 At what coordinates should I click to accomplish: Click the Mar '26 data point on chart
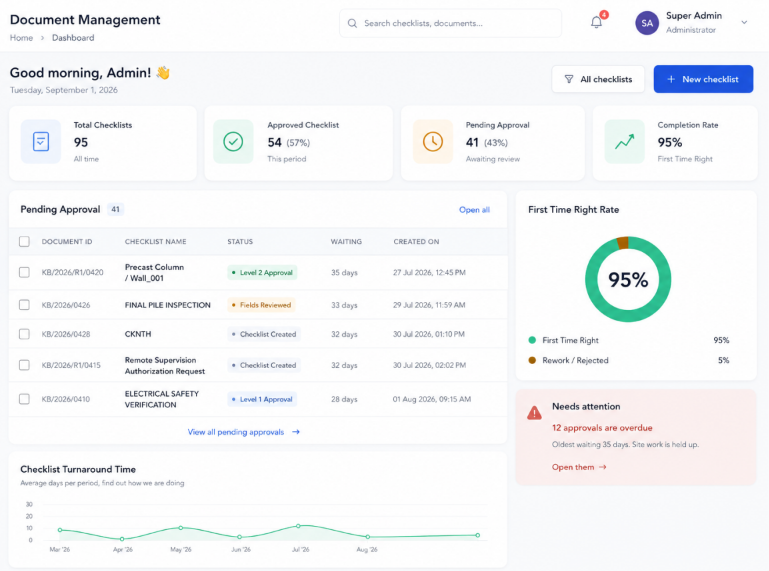pyautogui.click(x=60, y=530)
